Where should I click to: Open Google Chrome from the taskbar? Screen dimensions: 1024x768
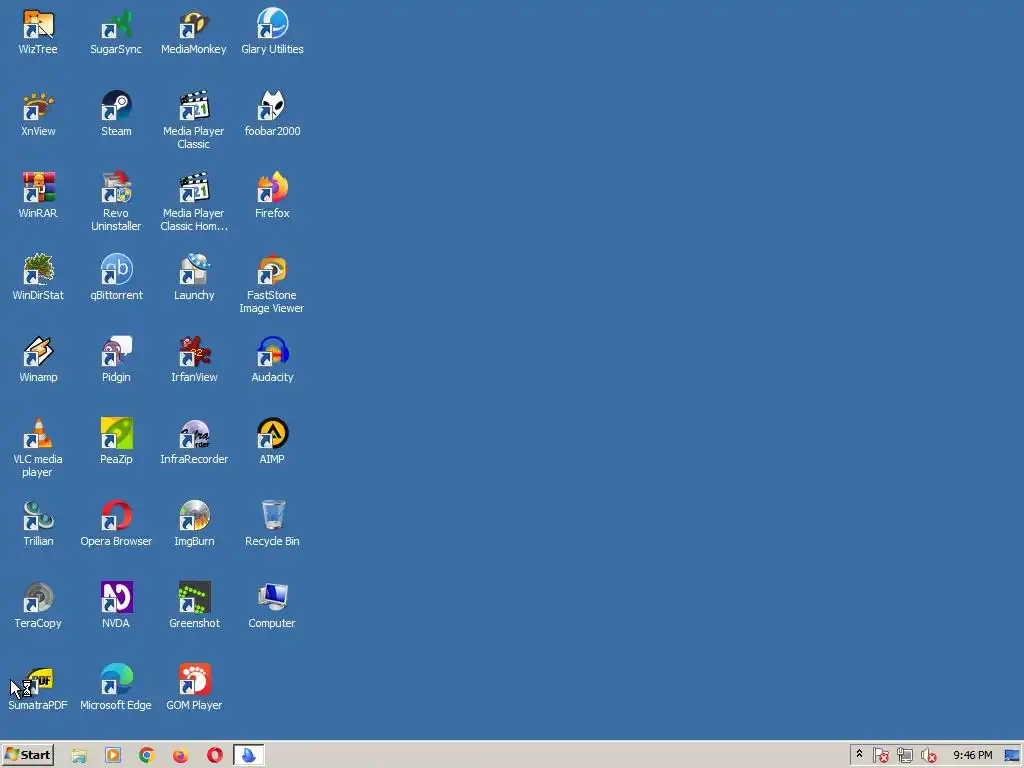tap(147, 756)
